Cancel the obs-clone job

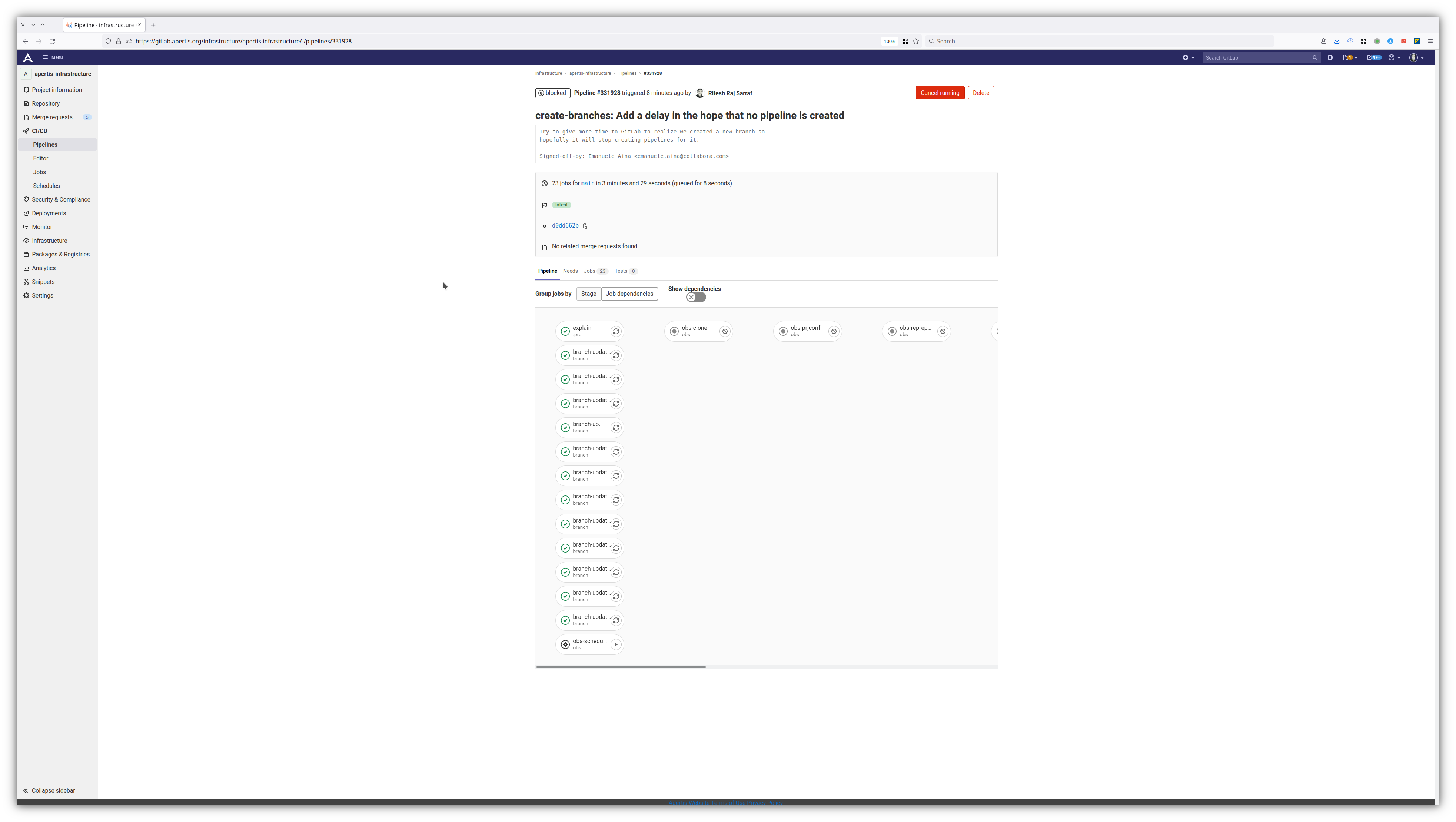[725, 331]
